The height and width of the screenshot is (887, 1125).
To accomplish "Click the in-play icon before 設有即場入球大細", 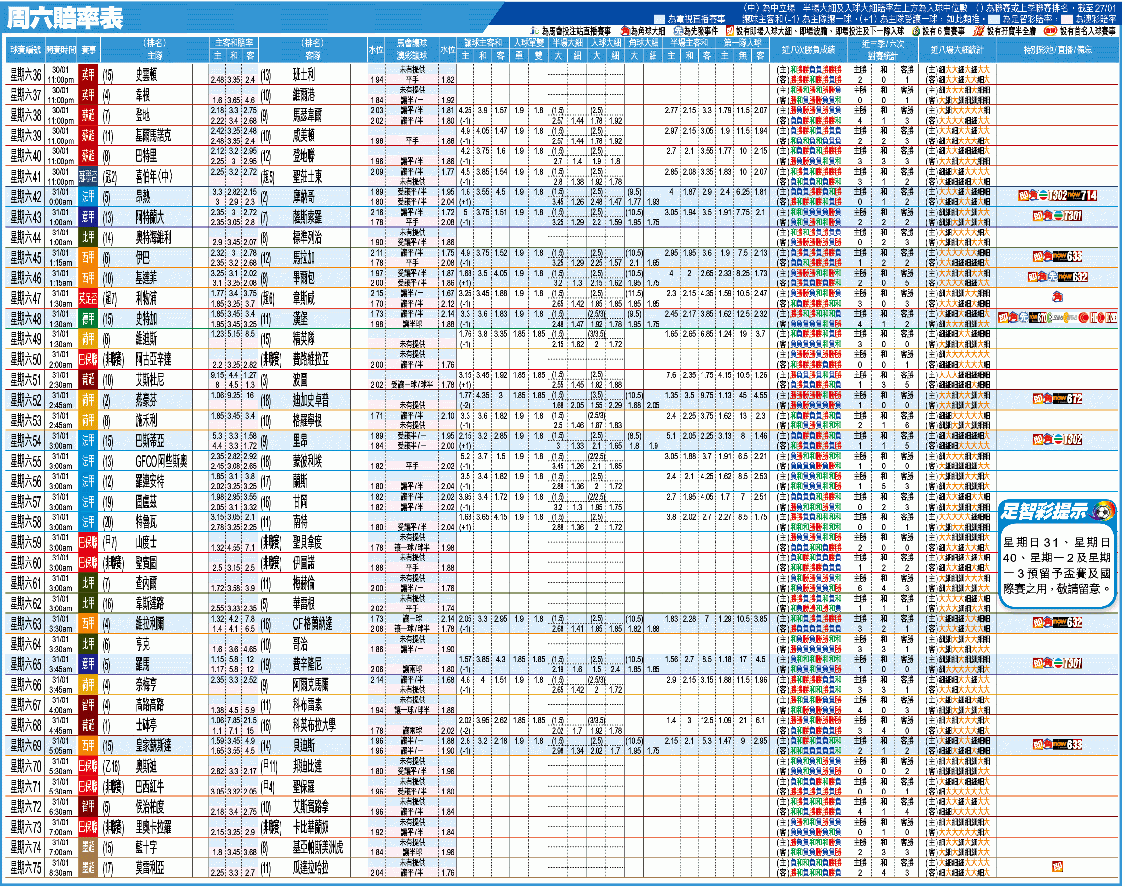I will [x=730, y=31].
